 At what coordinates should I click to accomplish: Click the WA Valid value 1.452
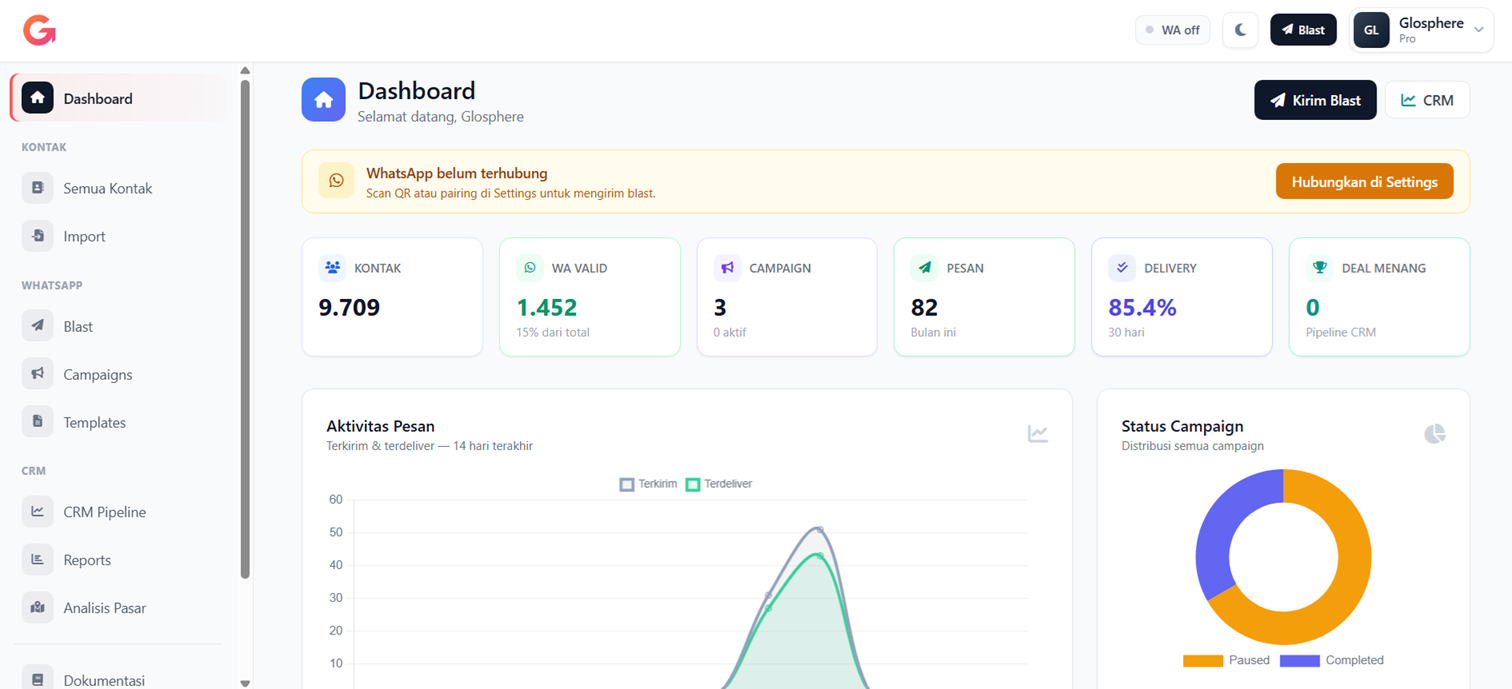tap(546, 308)
